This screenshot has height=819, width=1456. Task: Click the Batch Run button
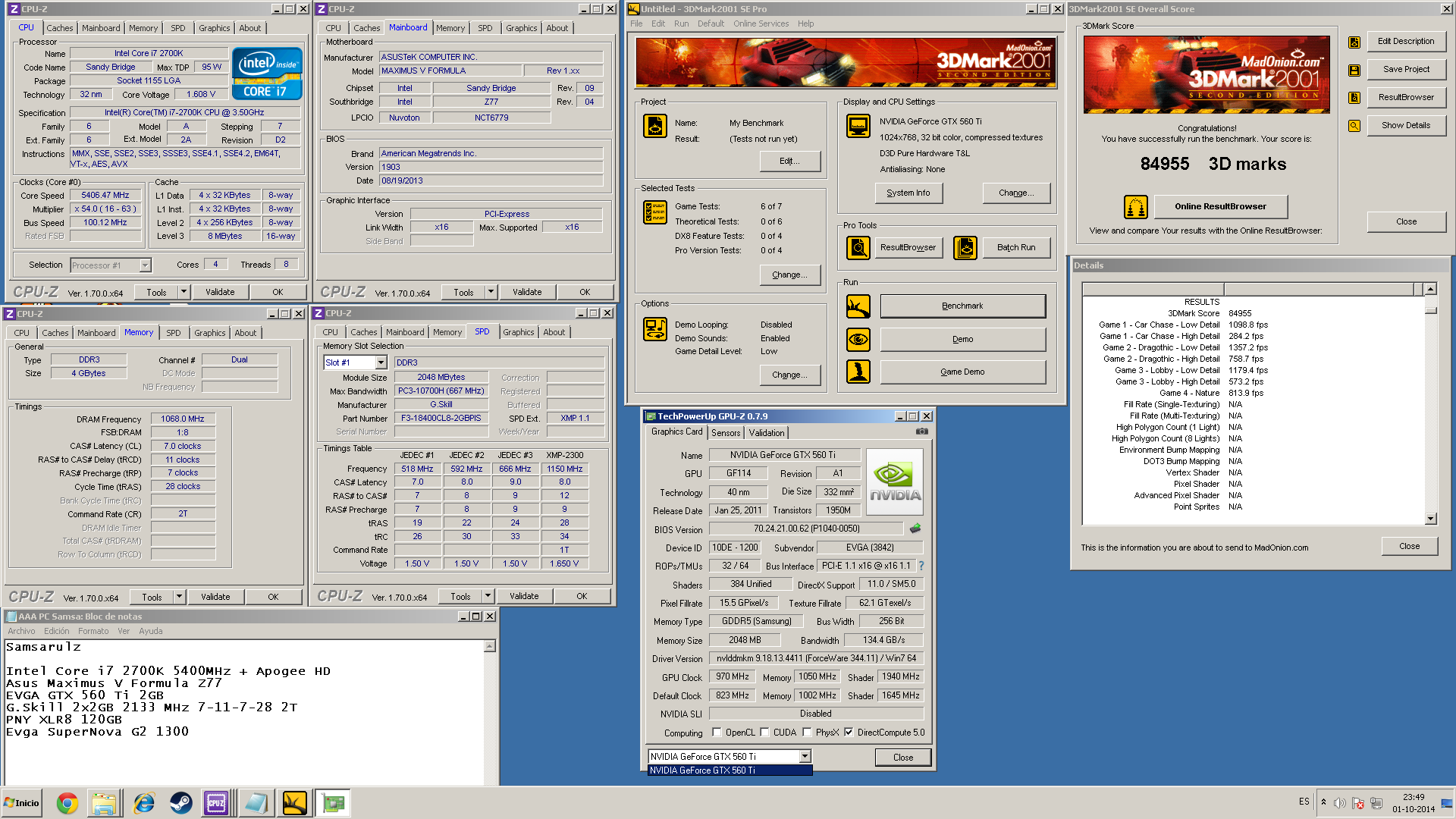(x=1015, y=247)
